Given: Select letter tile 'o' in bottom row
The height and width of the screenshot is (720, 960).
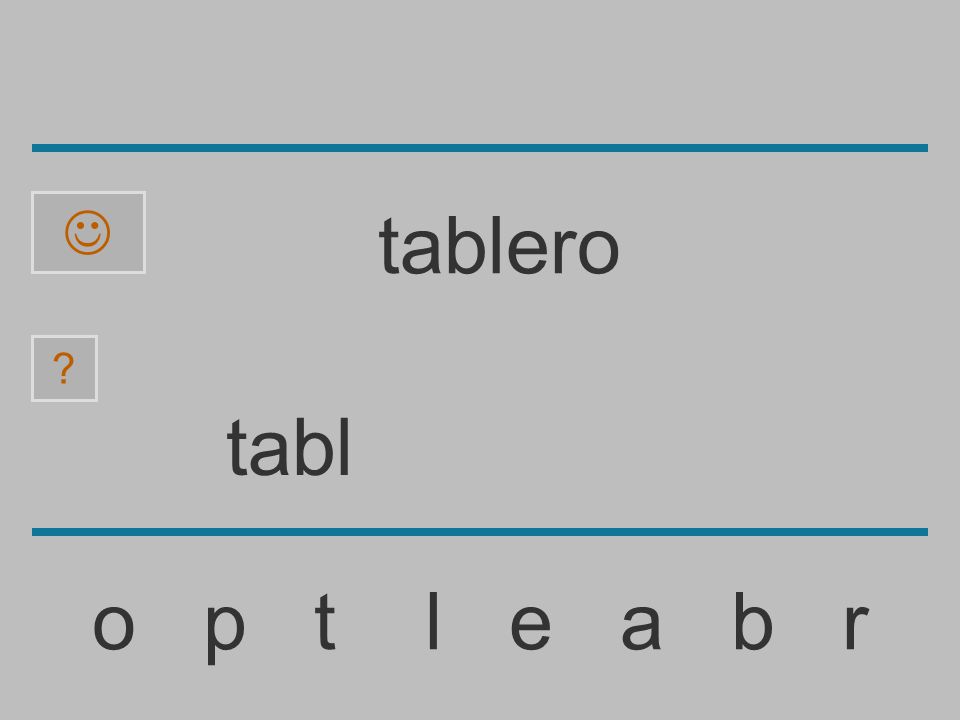Looking at the screenshot, I should click(114, 626).
